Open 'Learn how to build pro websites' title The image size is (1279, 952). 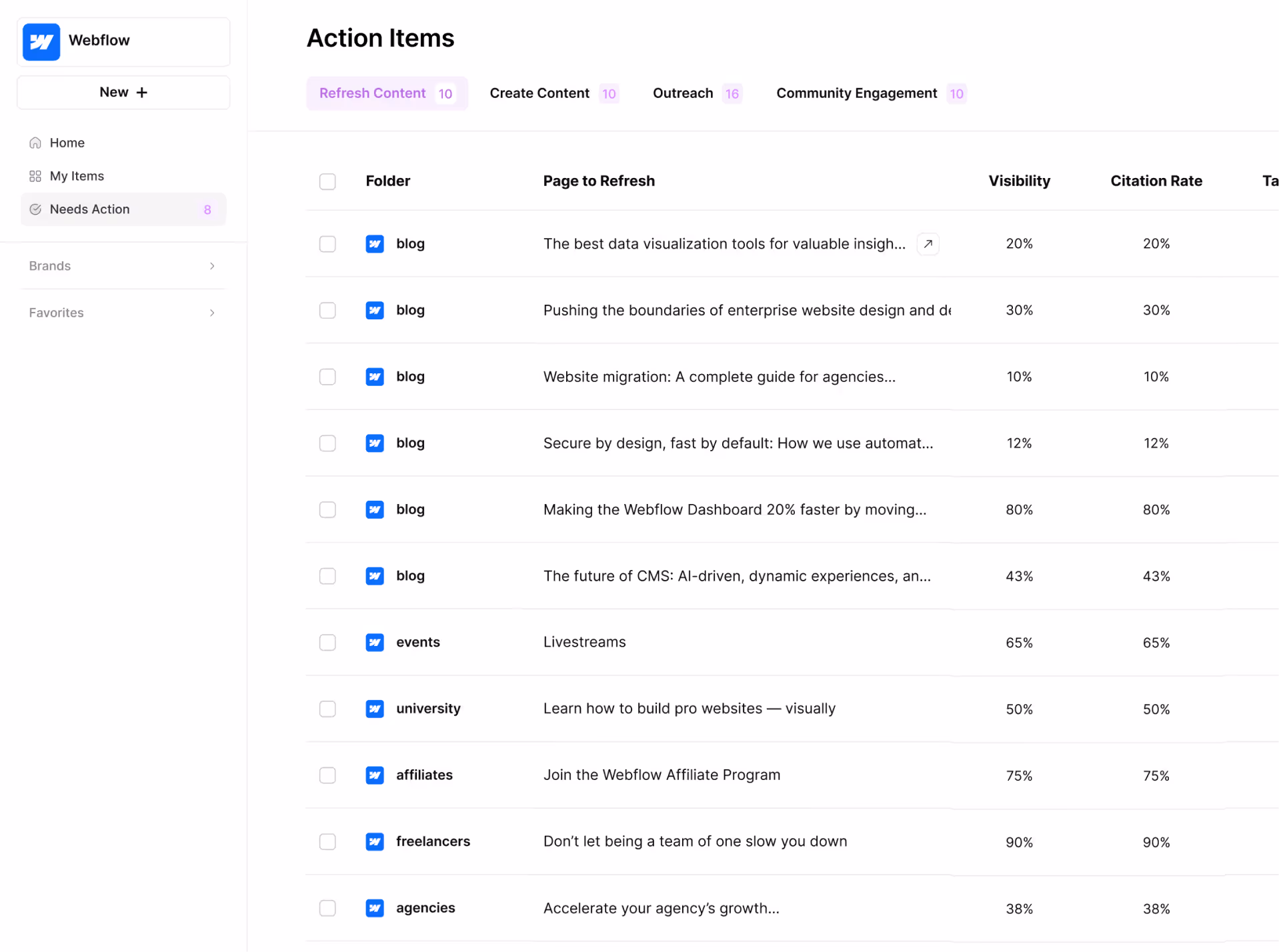tap(689, 709)
